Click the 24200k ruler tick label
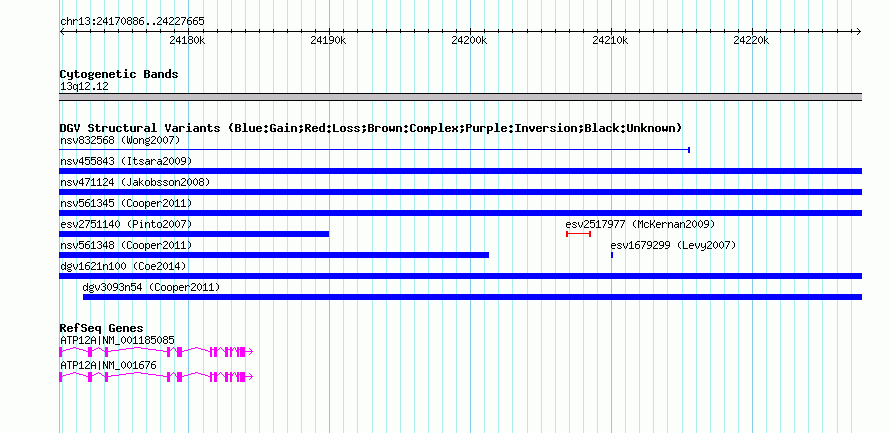 pyautogui.click(x=469, y=41)
